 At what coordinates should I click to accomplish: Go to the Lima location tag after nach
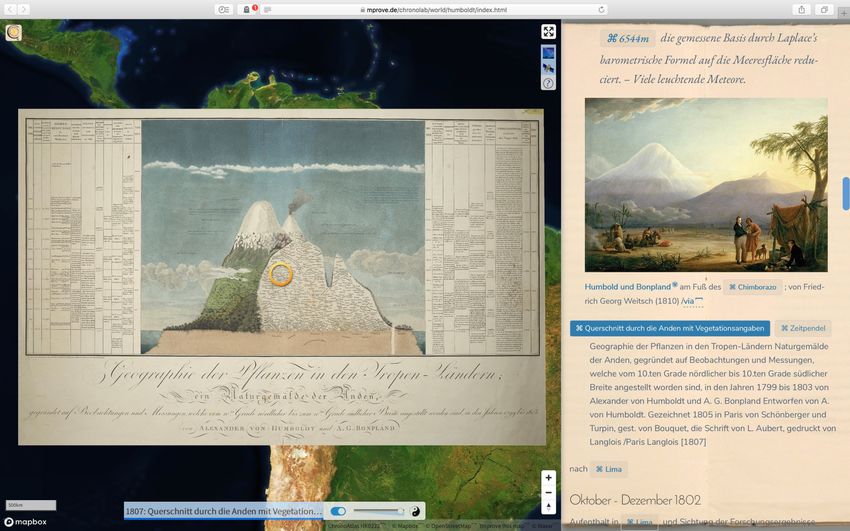pos(609,469)
